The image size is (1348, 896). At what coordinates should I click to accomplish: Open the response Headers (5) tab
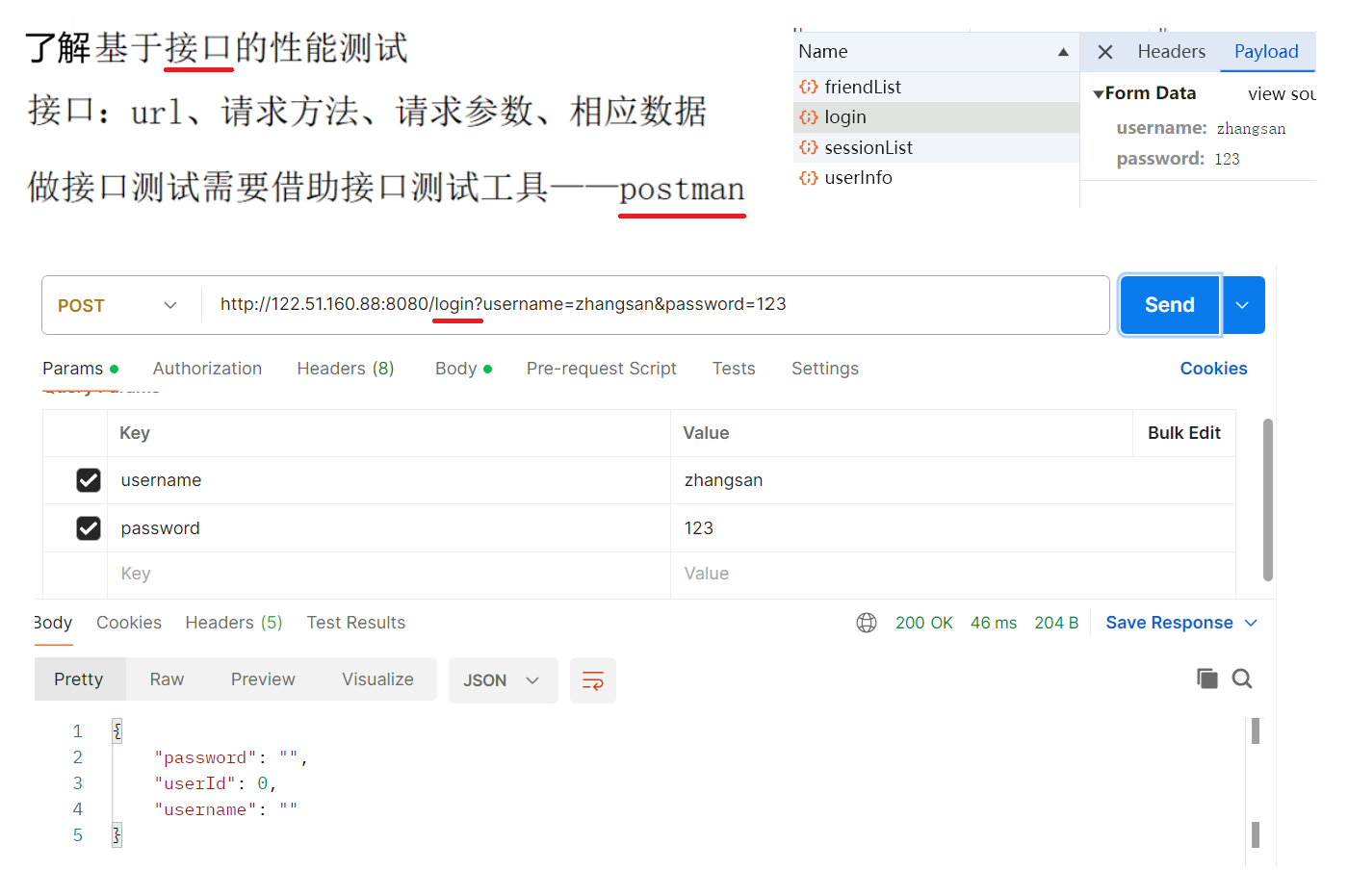click(234, 623)
